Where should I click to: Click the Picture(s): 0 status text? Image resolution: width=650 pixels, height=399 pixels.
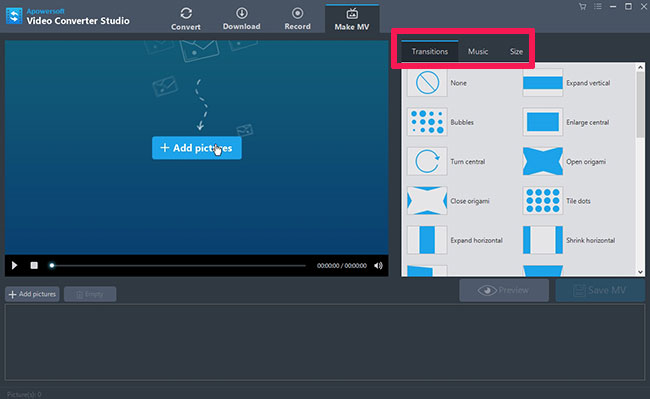24,394
